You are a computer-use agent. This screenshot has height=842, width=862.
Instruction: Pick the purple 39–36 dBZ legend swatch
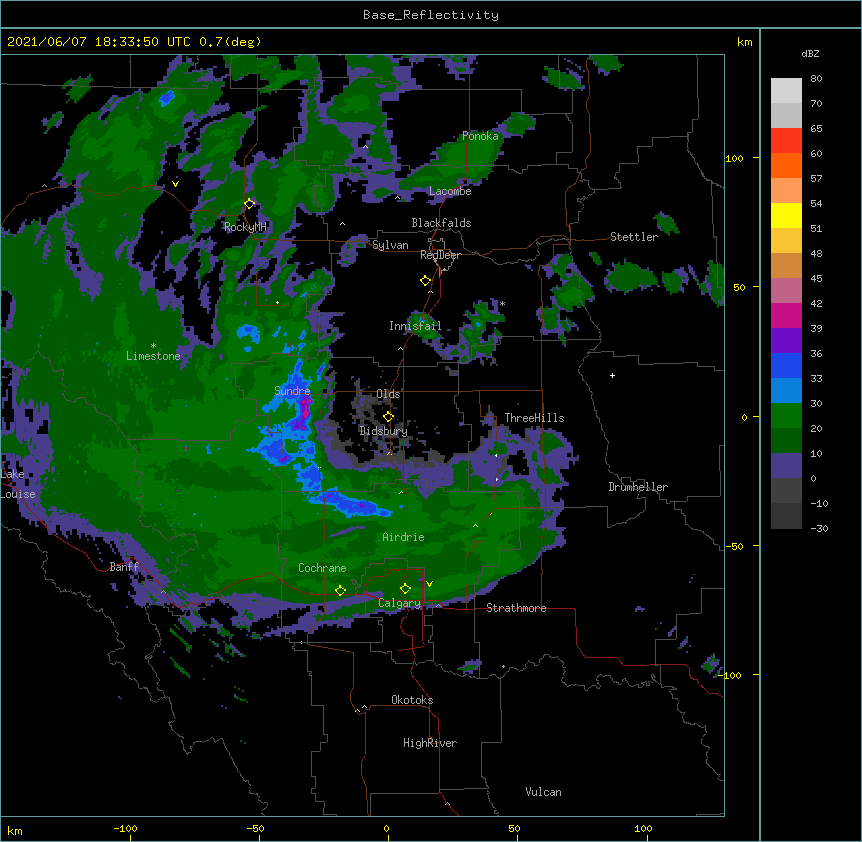coord(786,341)
